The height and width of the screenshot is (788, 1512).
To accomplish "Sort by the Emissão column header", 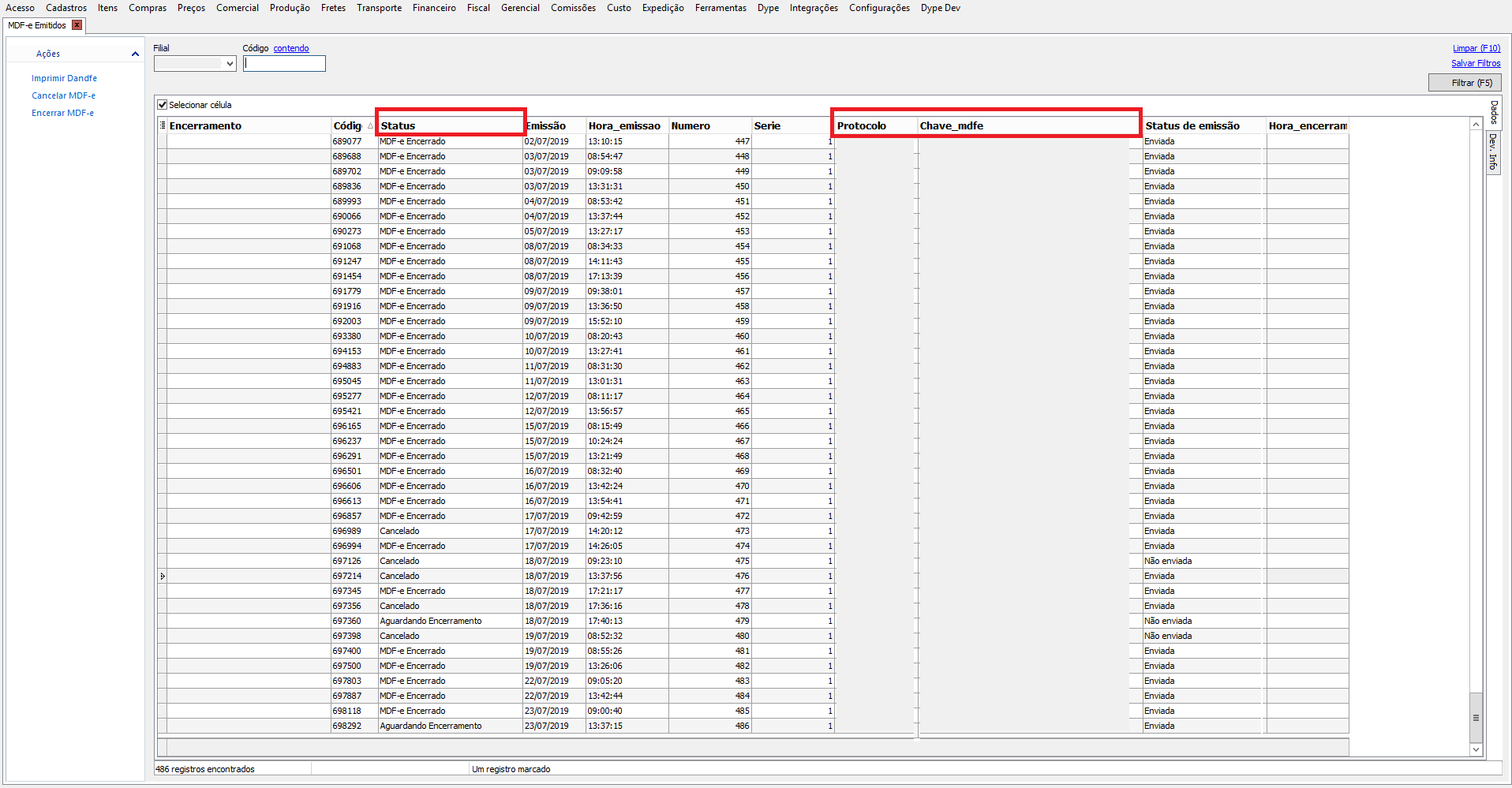I will pos(555,126).
